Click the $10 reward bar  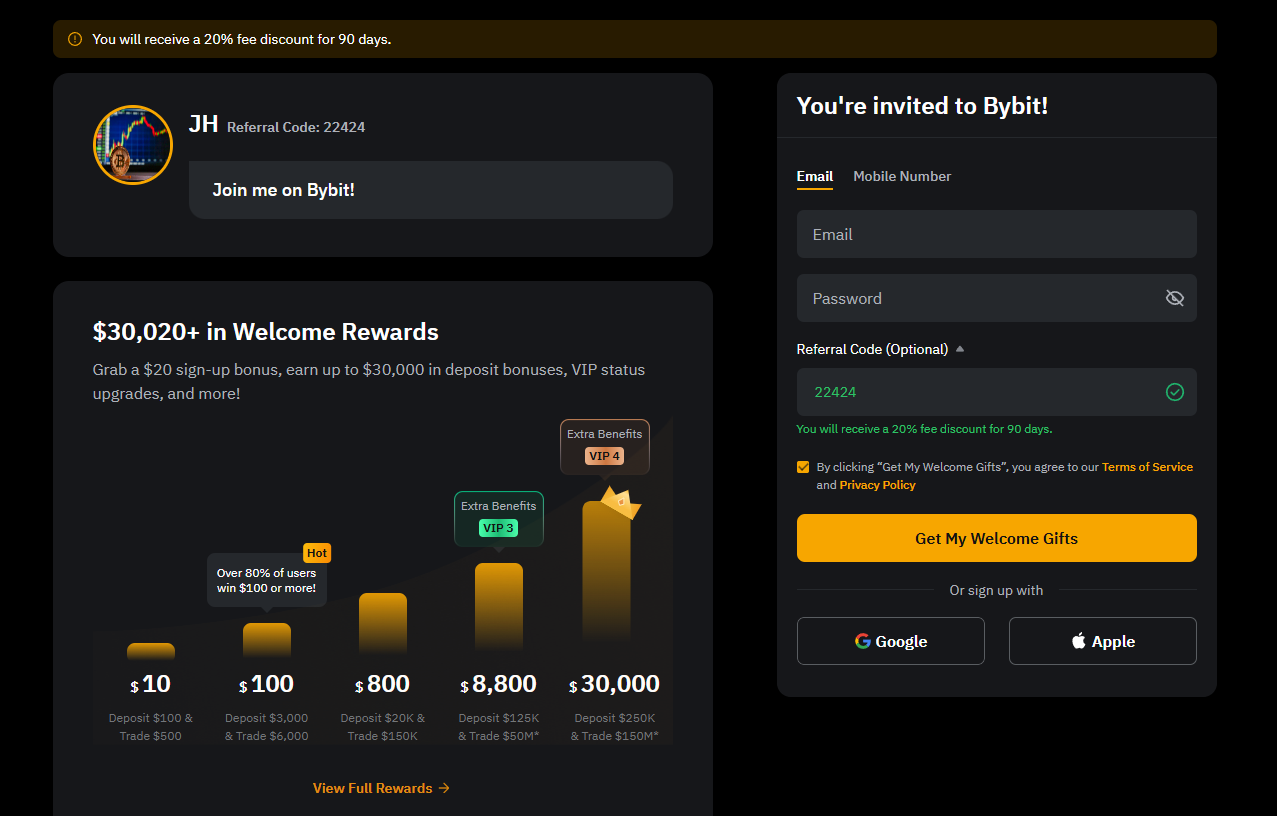coord(151,651)
